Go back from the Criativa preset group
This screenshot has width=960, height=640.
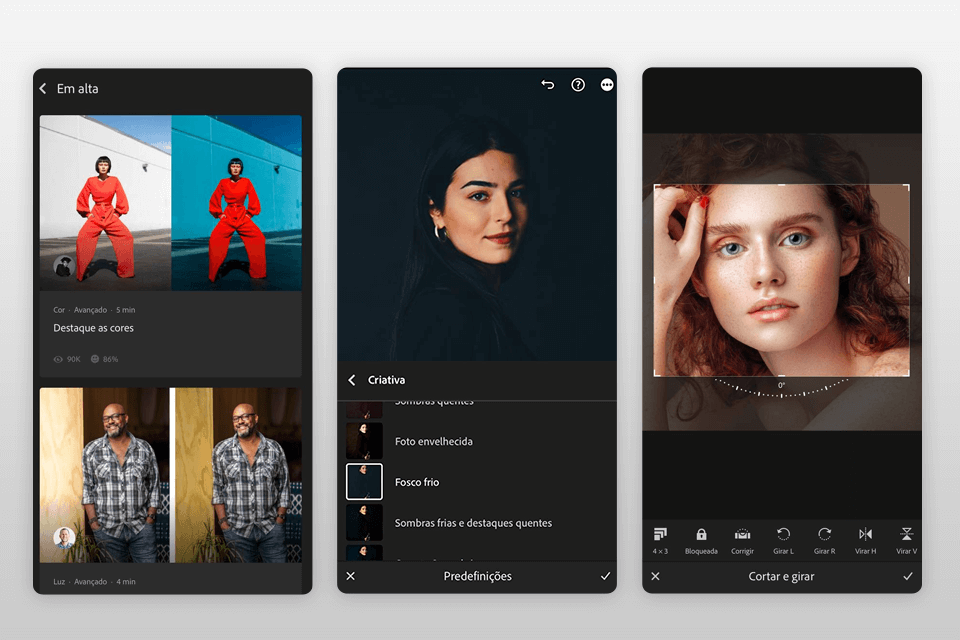352,380
